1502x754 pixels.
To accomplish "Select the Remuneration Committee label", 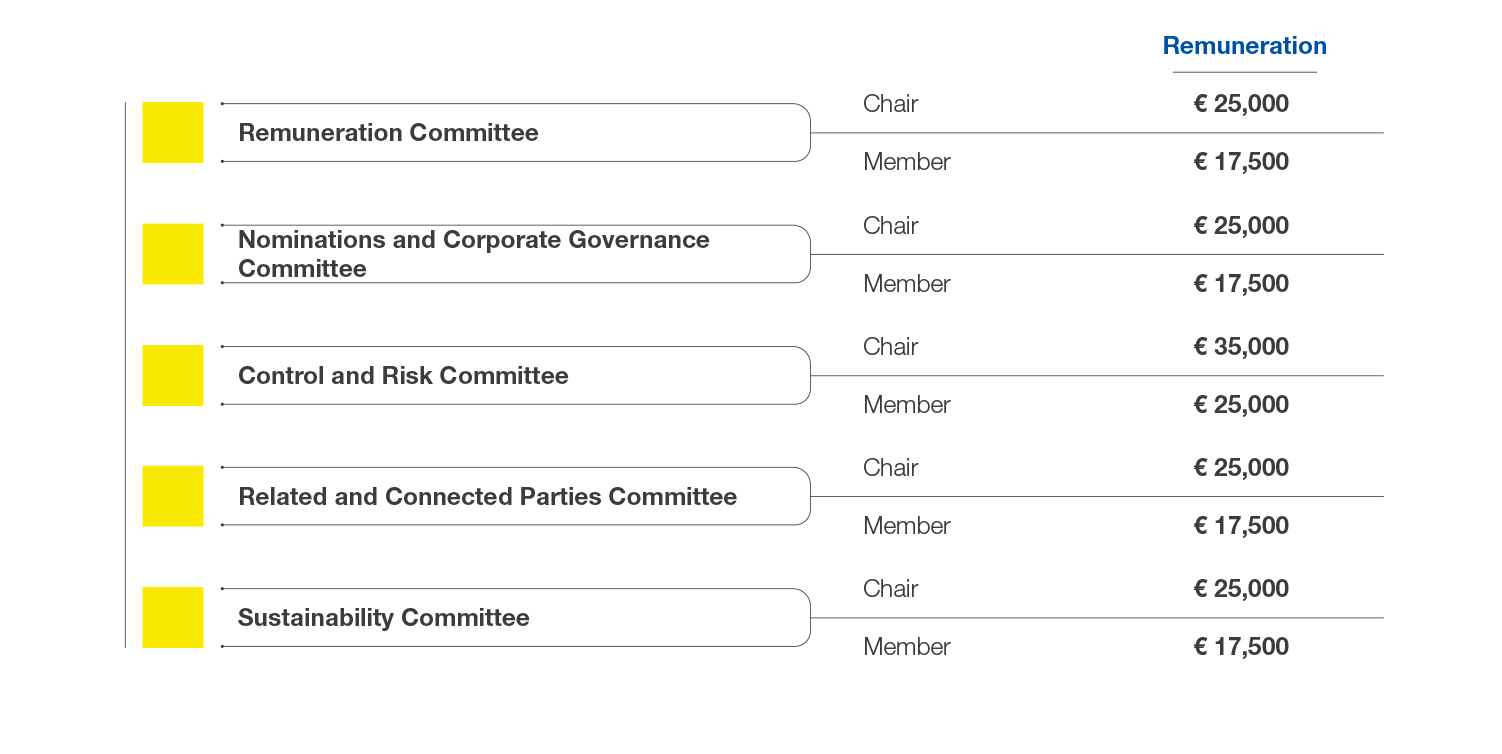I will click(388, 133).
